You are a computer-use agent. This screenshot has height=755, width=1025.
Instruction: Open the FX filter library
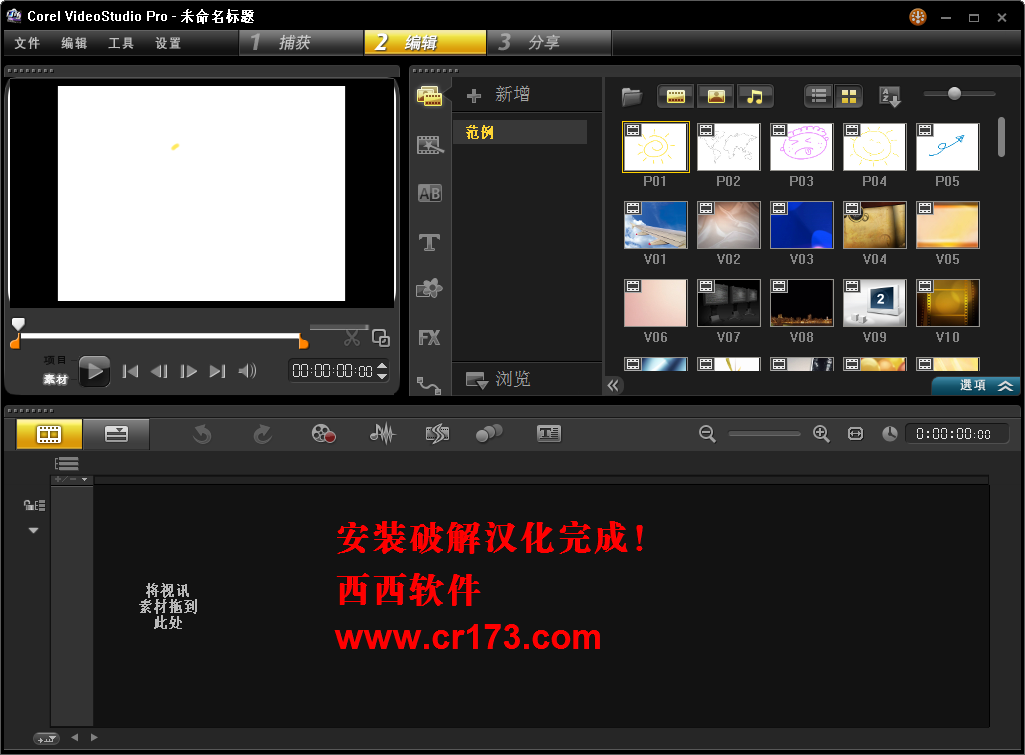429,338
